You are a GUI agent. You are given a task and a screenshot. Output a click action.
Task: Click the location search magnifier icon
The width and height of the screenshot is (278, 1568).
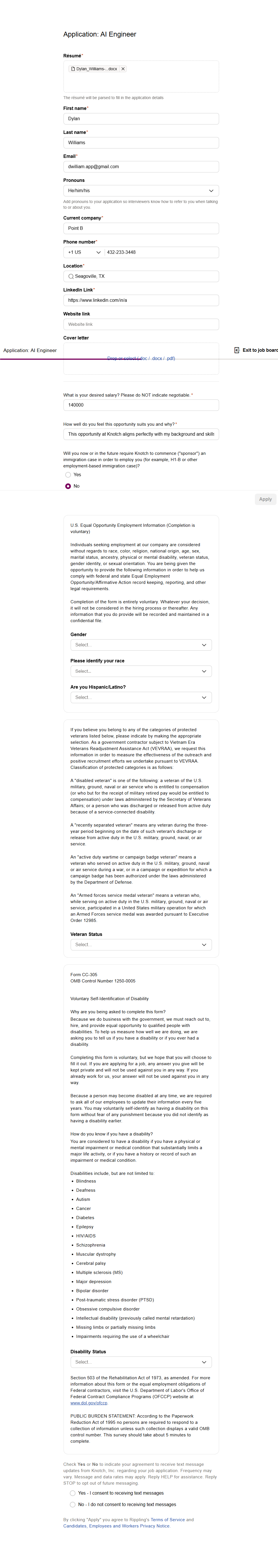71,276
